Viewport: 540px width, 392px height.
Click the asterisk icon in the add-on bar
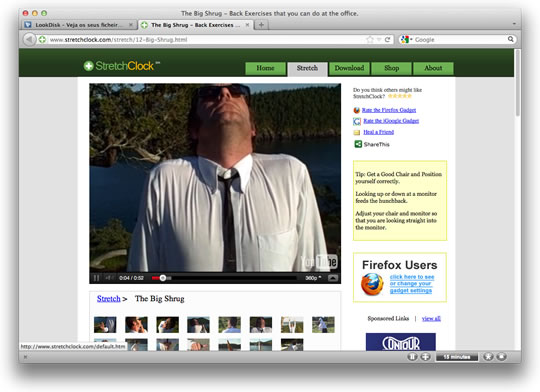pyautogui.click(x=488, y=357)
